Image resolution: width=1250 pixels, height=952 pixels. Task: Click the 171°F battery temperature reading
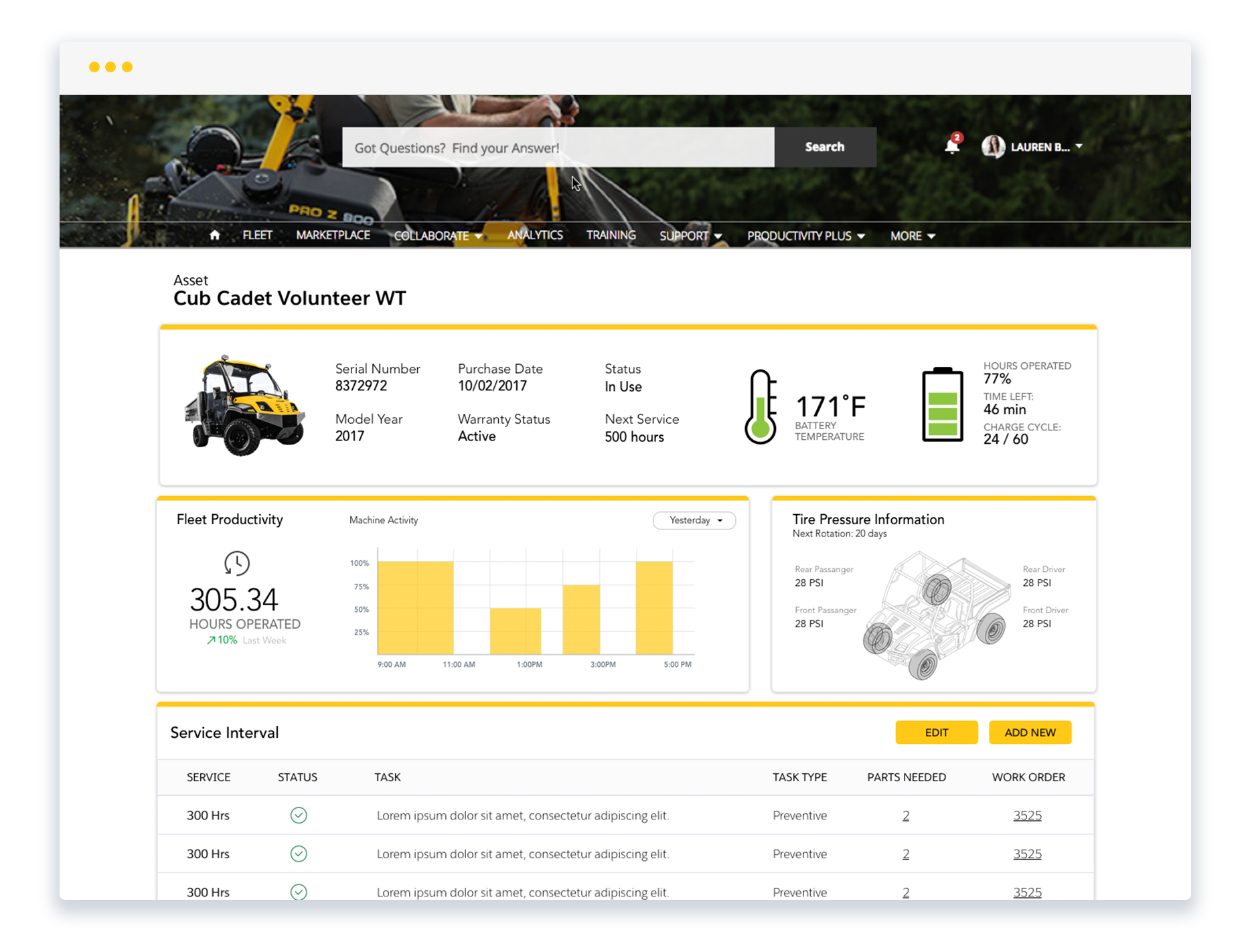(x=830, y=406)
